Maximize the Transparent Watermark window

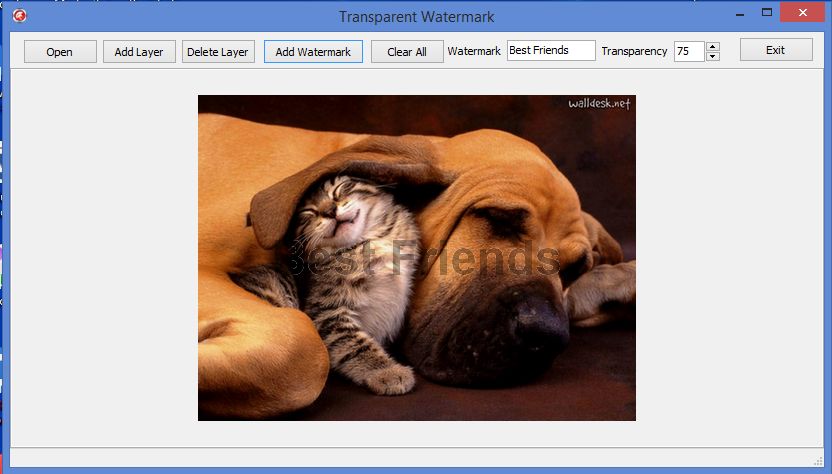point(767,12)
